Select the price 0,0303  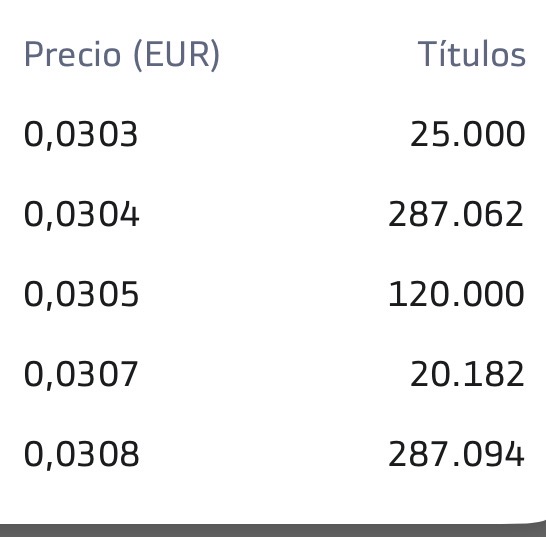(81, 135)
